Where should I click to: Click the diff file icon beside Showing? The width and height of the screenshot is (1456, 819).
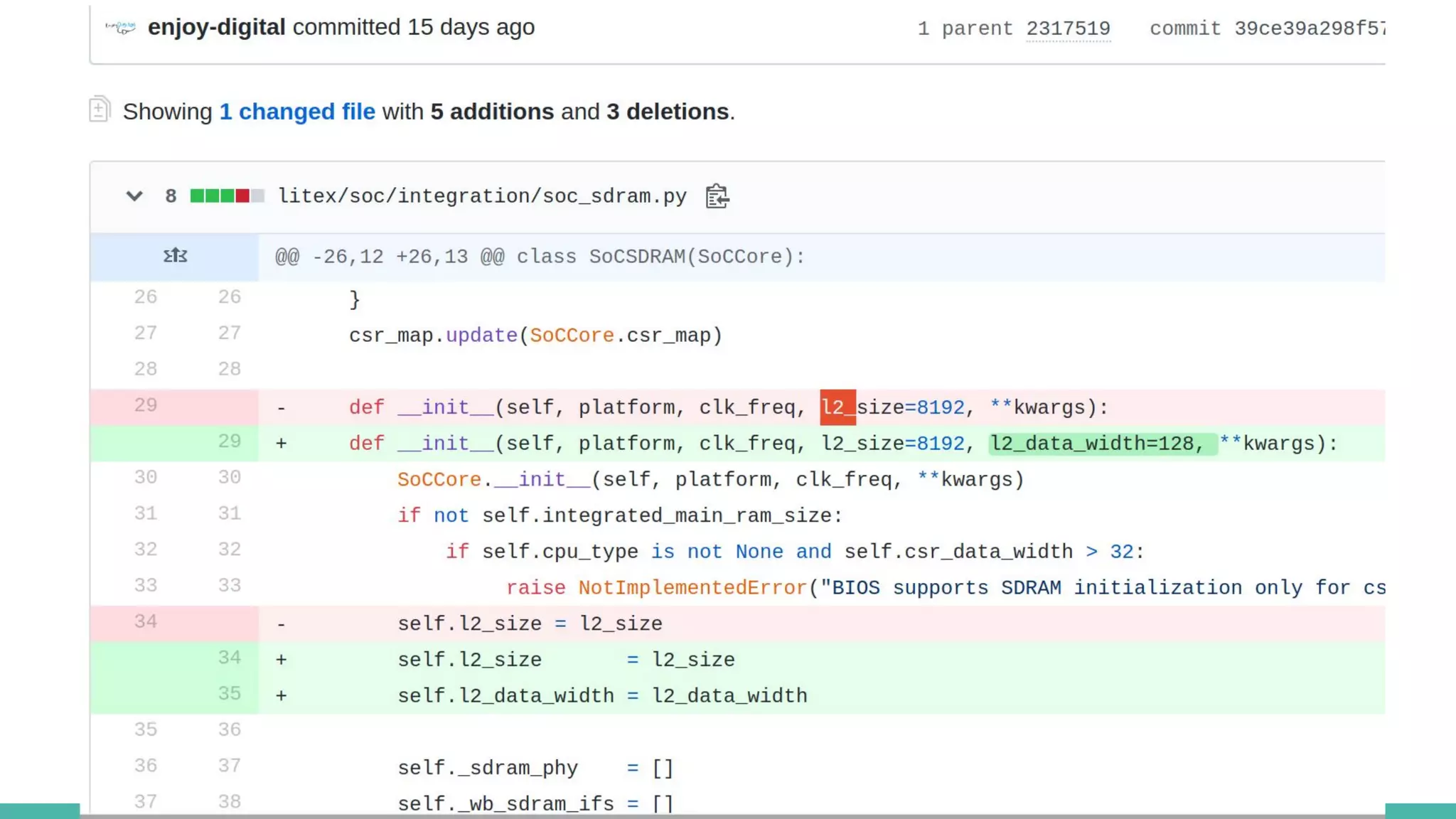coord(100,109)
